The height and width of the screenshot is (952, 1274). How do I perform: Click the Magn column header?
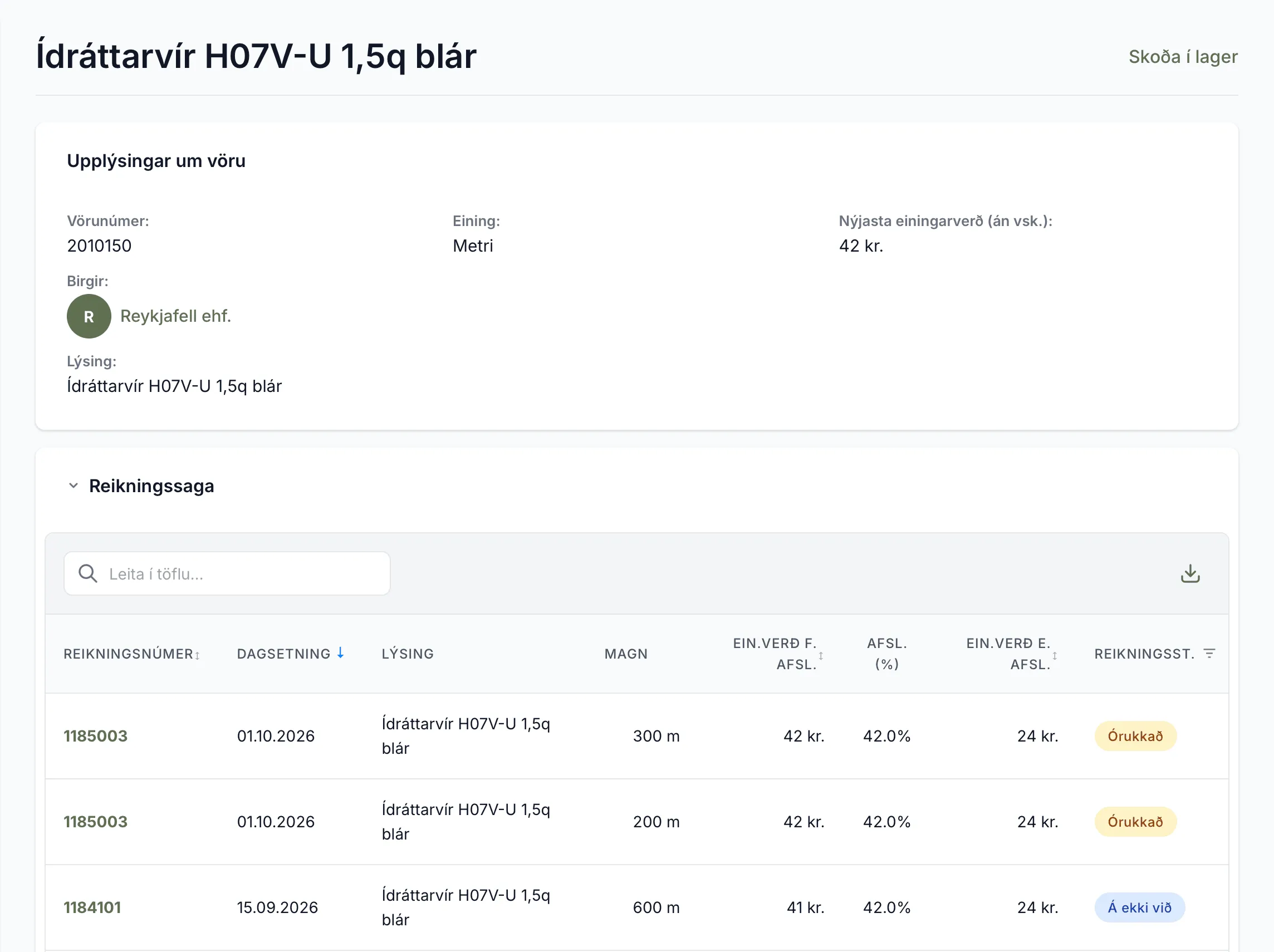click(626, 654)
